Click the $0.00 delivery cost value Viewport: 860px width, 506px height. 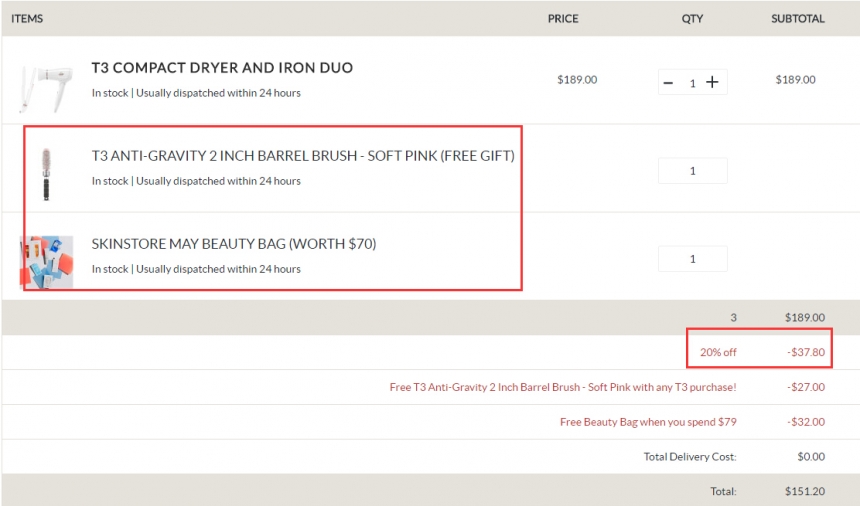[811, 457]
